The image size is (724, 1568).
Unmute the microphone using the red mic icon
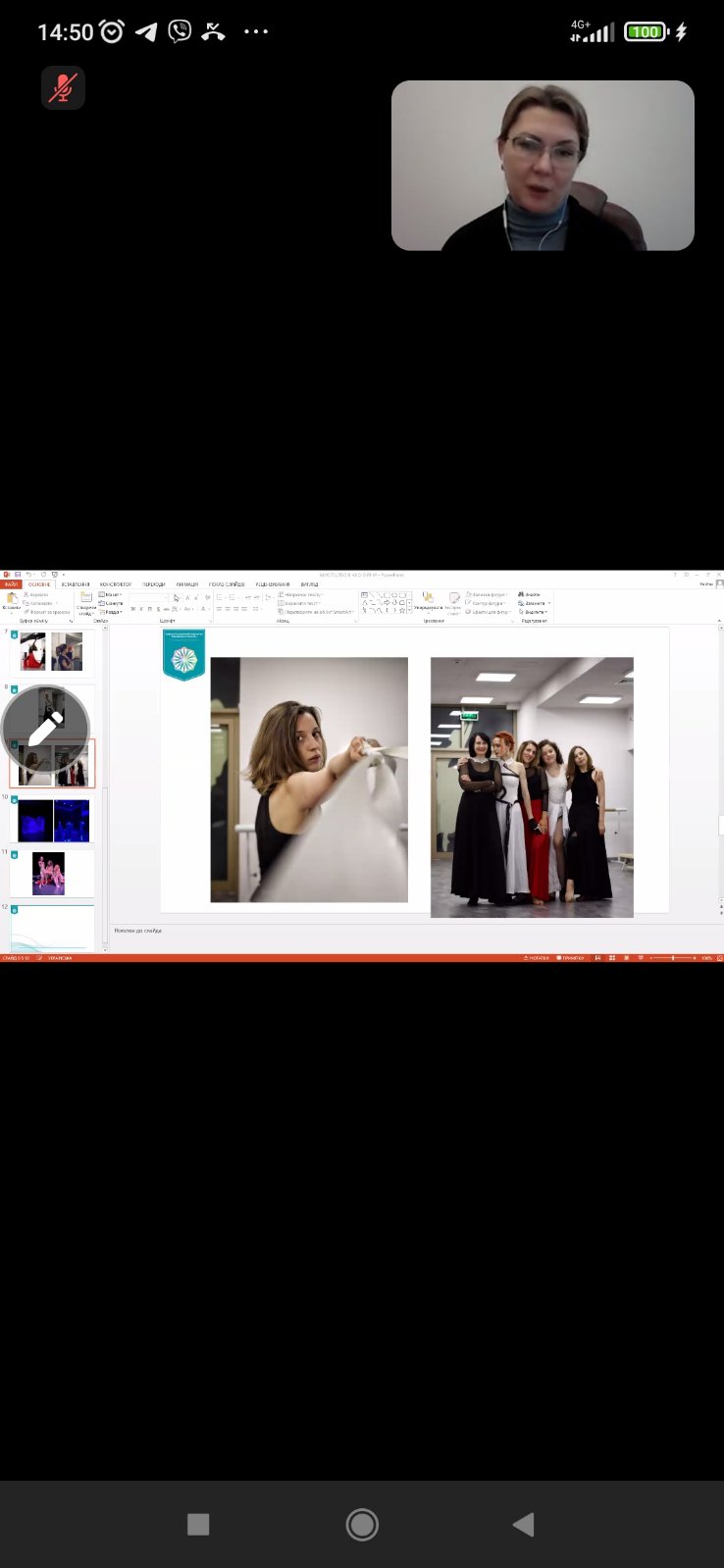(x=64, y=88)
